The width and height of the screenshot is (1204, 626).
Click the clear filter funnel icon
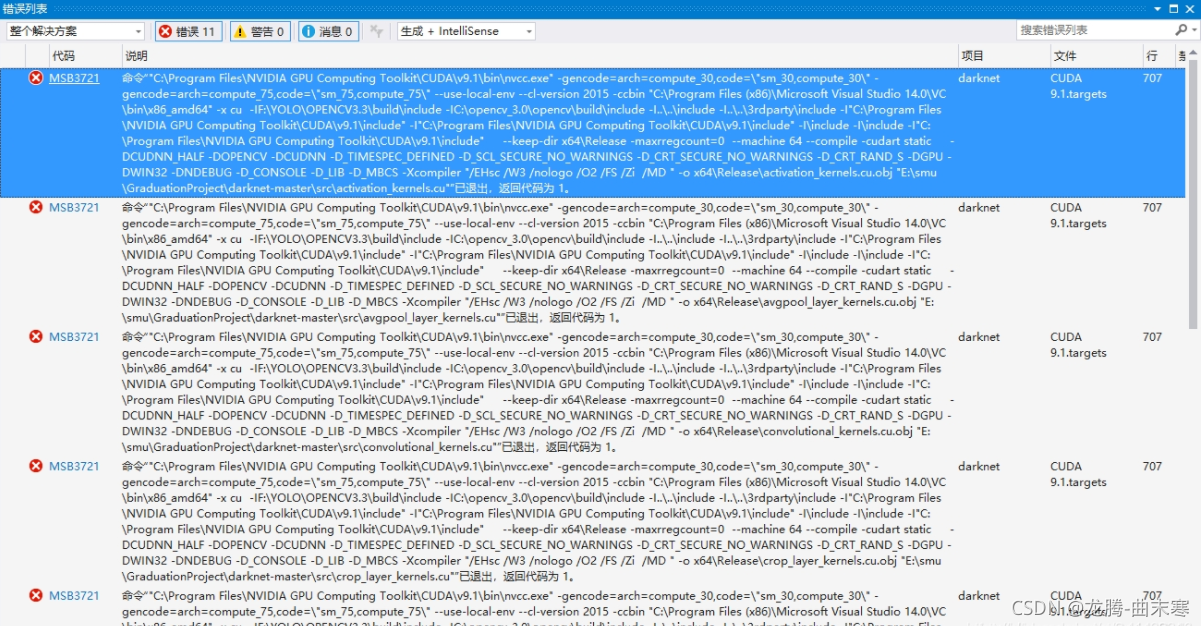[376, 31]
